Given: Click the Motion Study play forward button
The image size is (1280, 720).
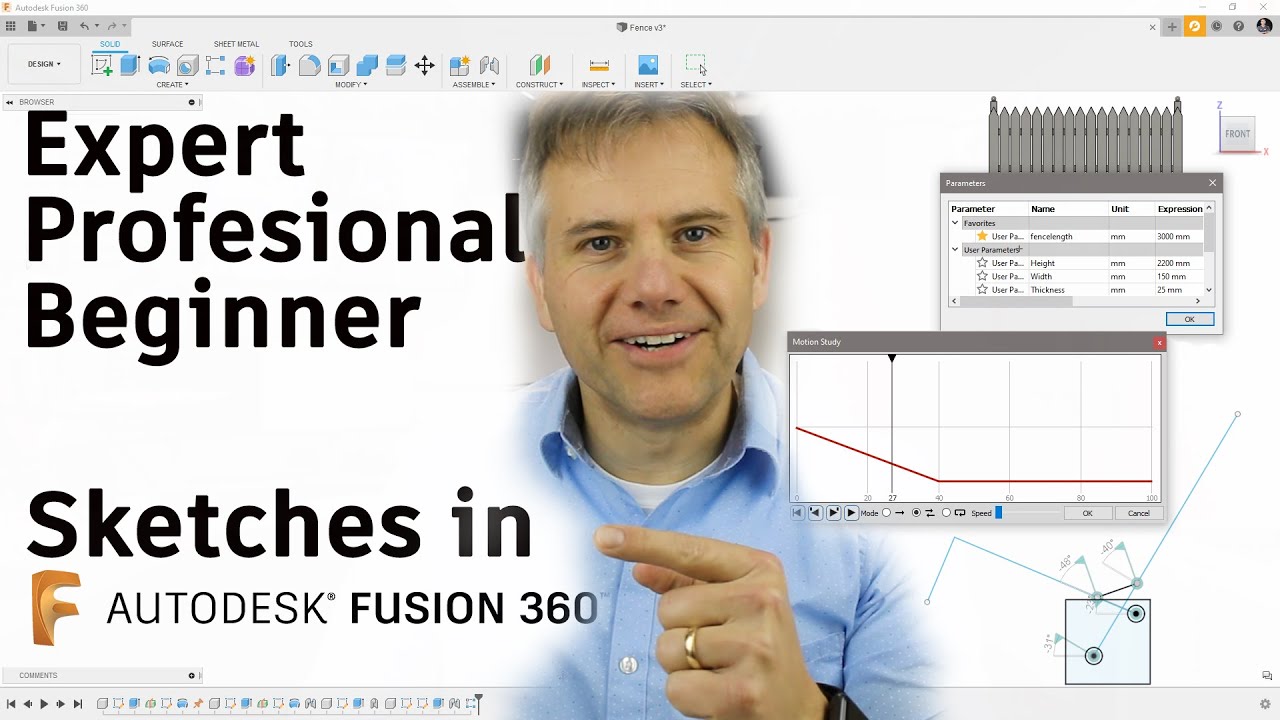Looking at the screenshot, I should (x=851, y=513).
